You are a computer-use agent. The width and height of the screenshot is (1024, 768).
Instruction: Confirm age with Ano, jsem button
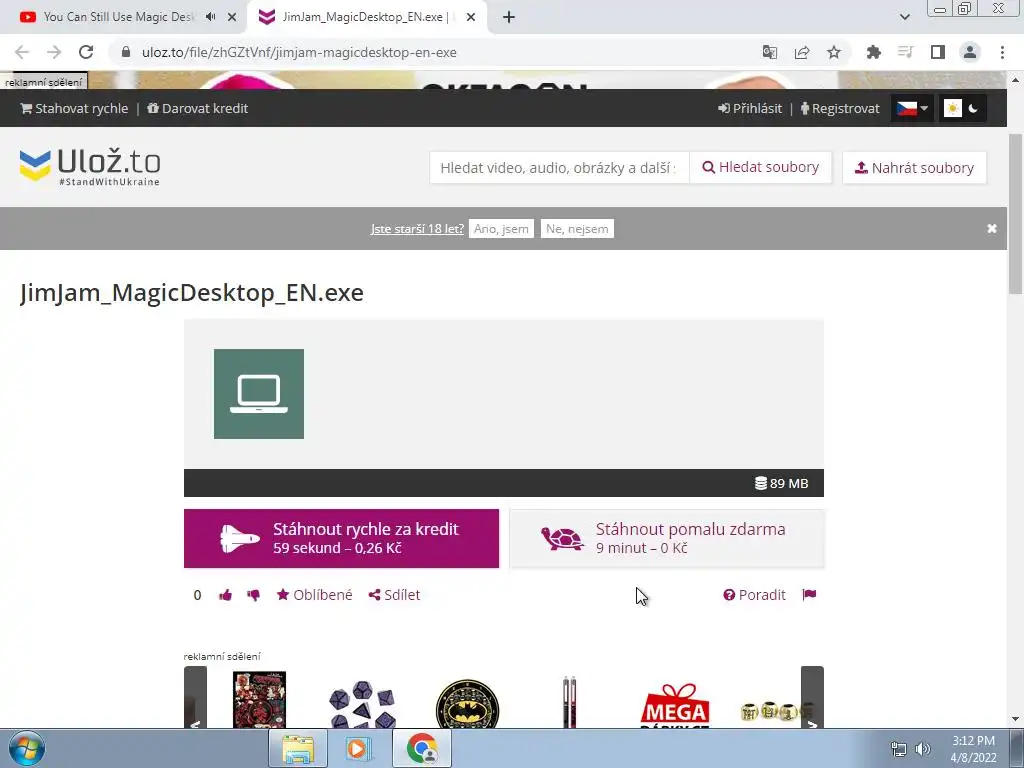pos(501,229)
